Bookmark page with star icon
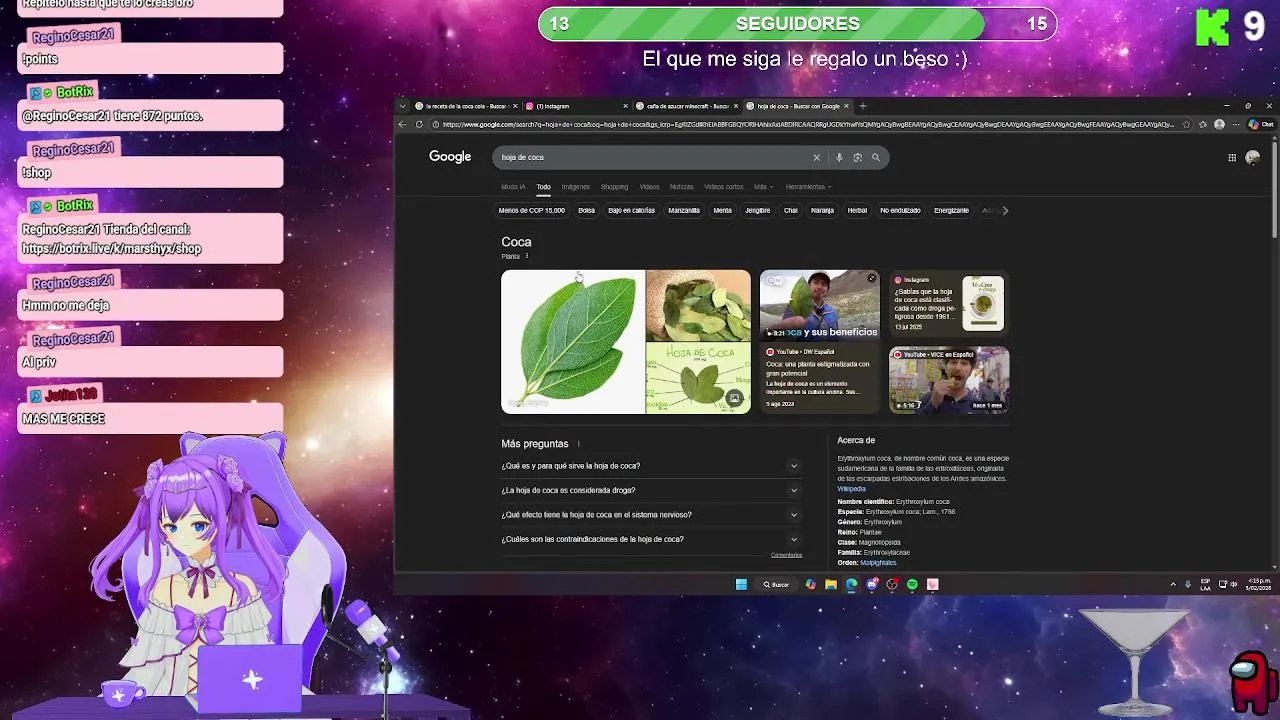The height and width of the screenshot is (720, 1280). tap(1187, 124)
